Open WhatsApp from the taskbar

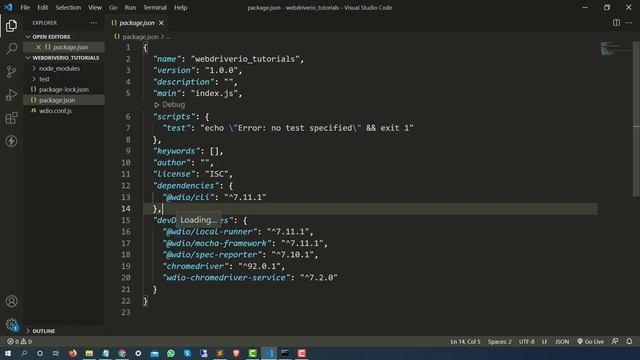171,353
